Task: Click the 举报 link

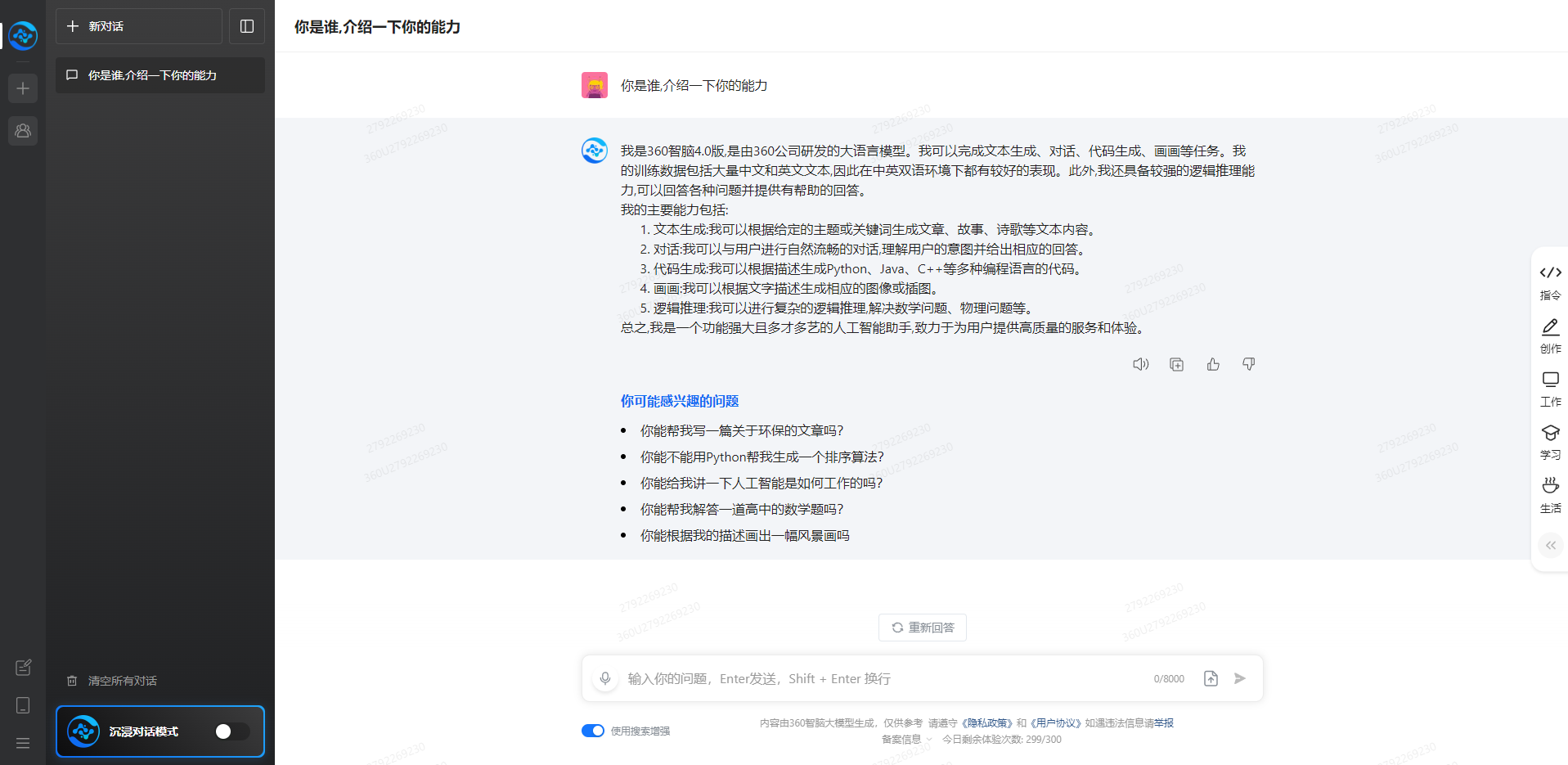Action: pyautogui.click(x=1164, y=723)
